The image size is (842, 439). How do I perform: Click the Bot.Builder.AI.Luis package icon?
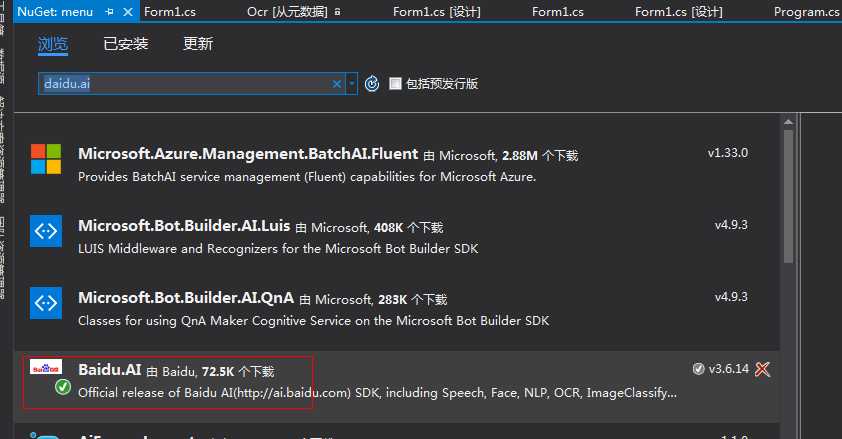point(46,231)
